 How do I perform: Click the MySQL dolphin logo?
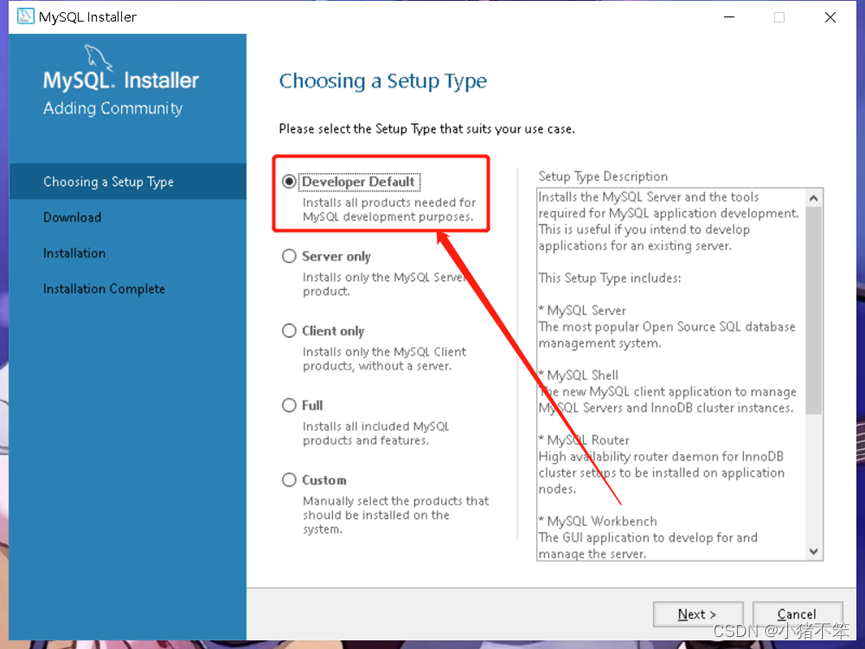coord(98,57)
